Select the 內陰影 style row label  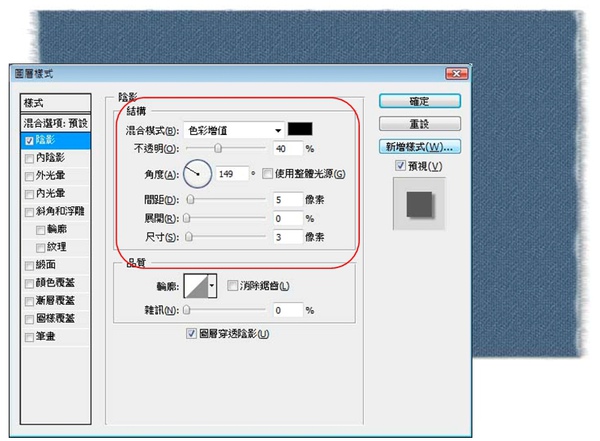[x=51, y=158]
